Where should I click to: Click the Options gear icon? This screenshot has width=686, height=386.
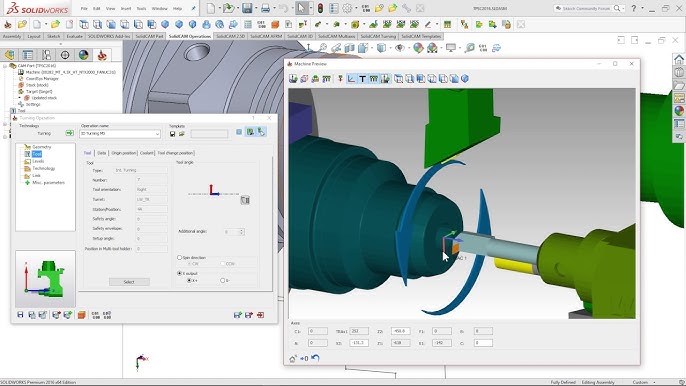pos(347,8)
